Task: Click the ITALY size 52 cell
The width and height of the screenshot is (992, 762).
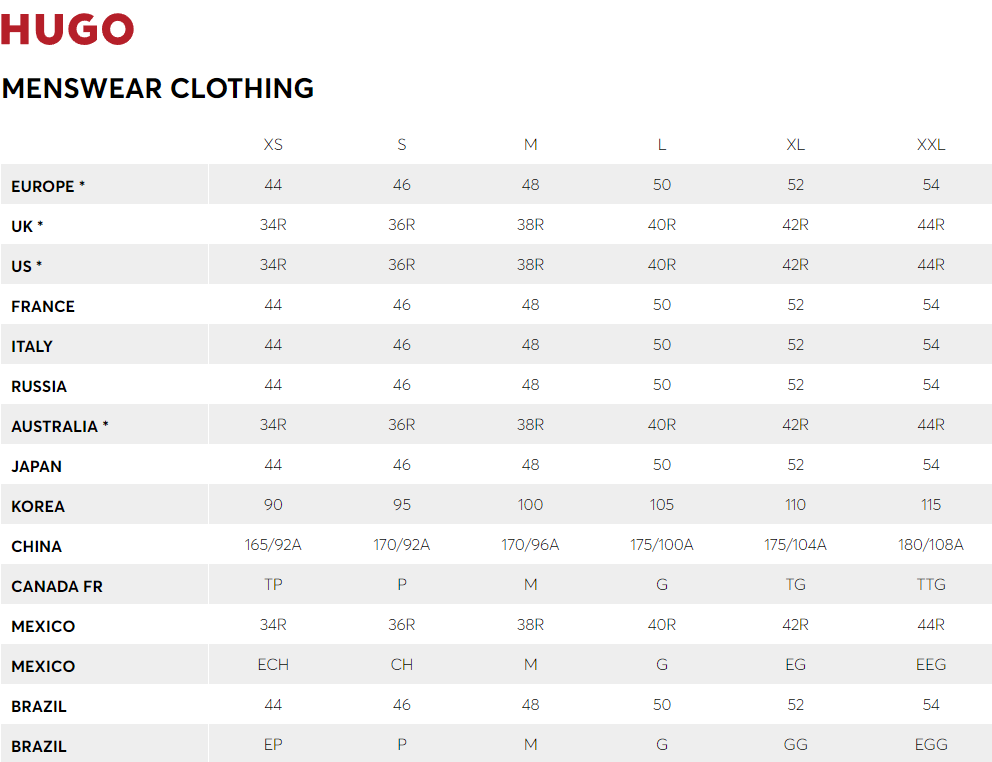Action: (x=795, y=345)
